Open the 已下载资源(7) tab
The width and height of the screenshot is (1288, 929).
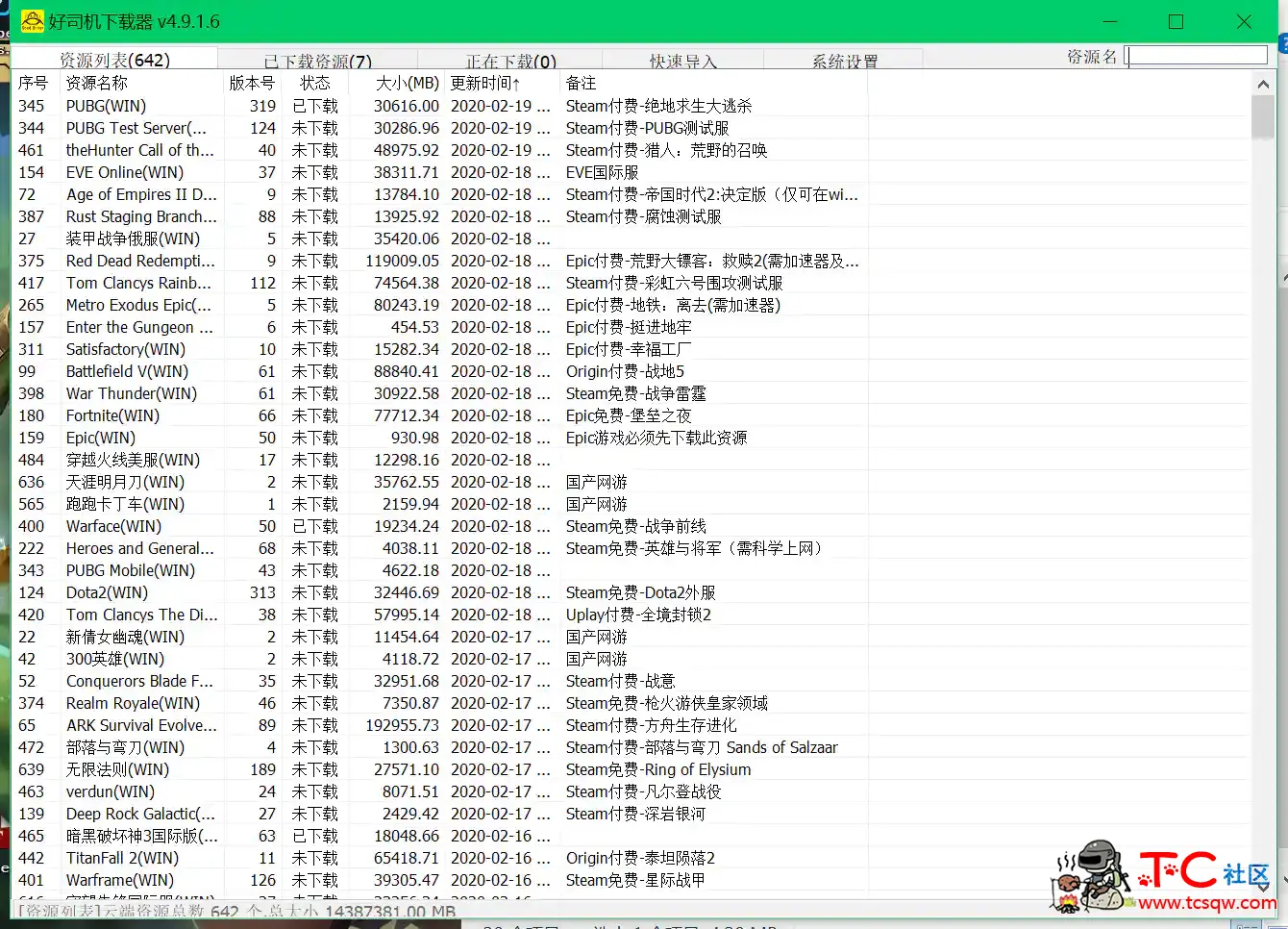318,61
